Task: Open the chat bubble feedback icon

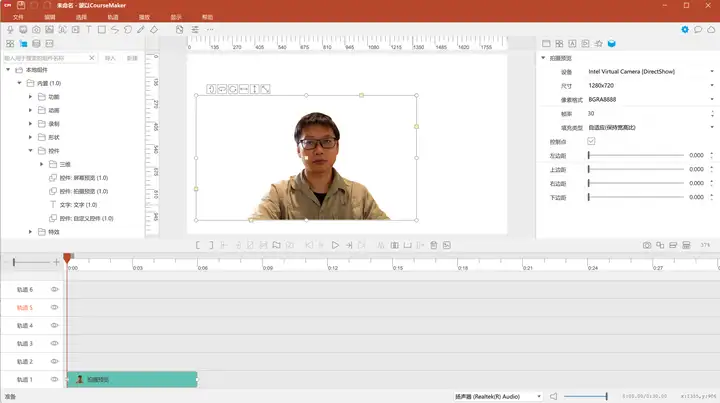Action: [698, 29]
